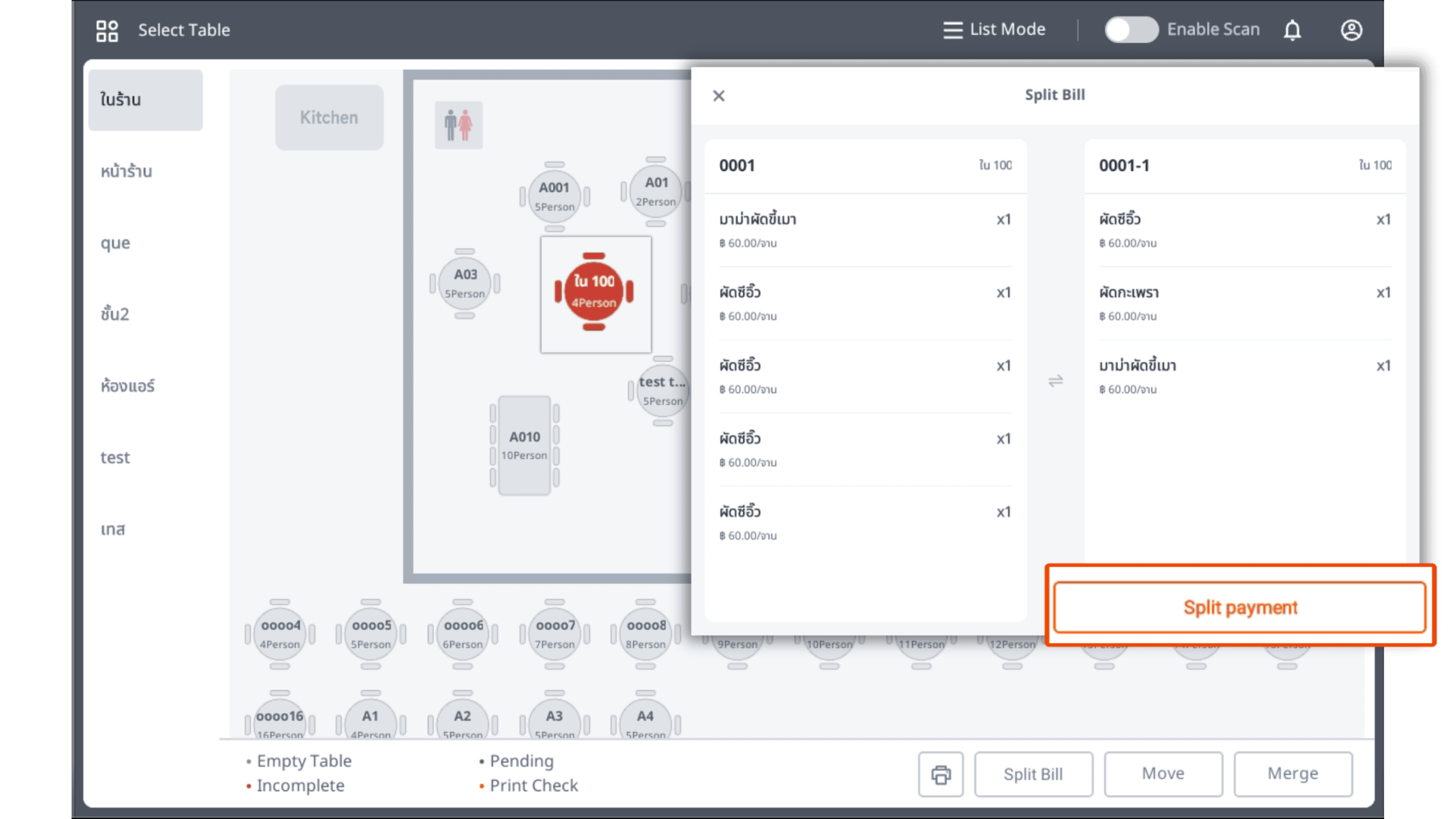This screenshot has height=819, width=1456.
Task: Select table A001 on the floor plan
Action: [x=554, y=196]
